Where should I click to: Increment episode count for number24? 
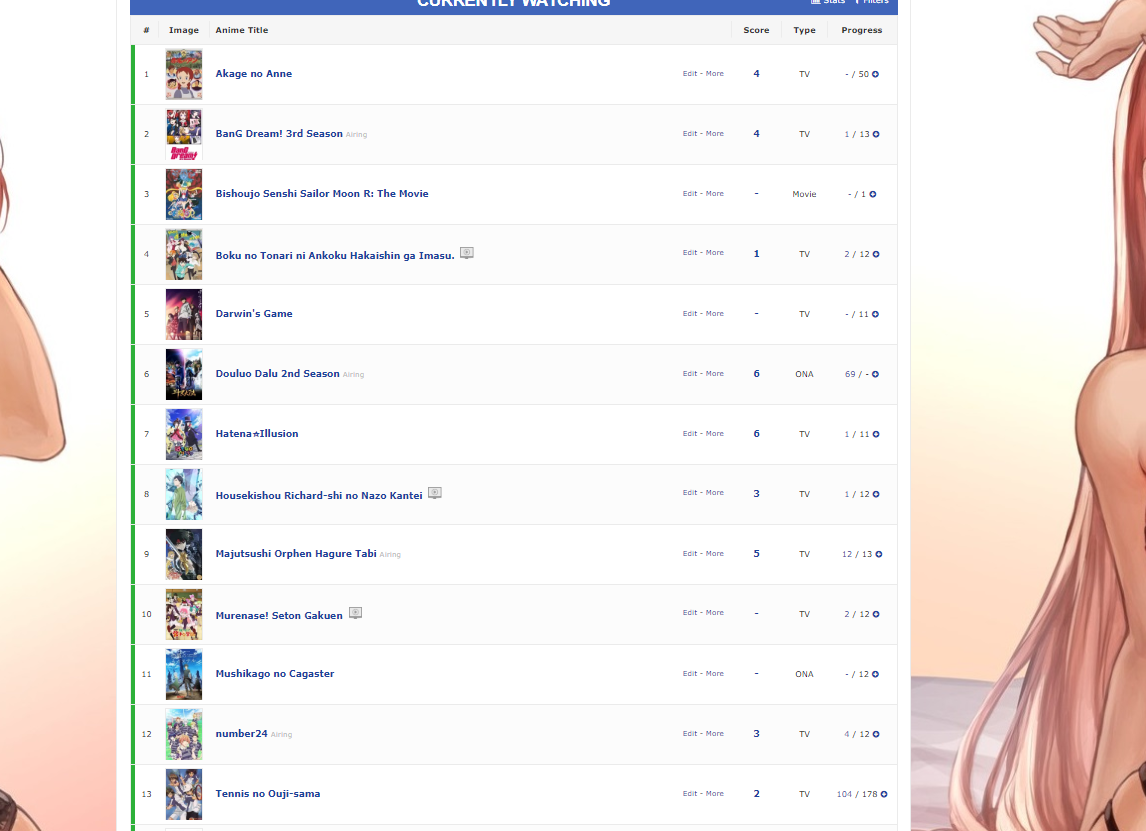coord(876,734)
